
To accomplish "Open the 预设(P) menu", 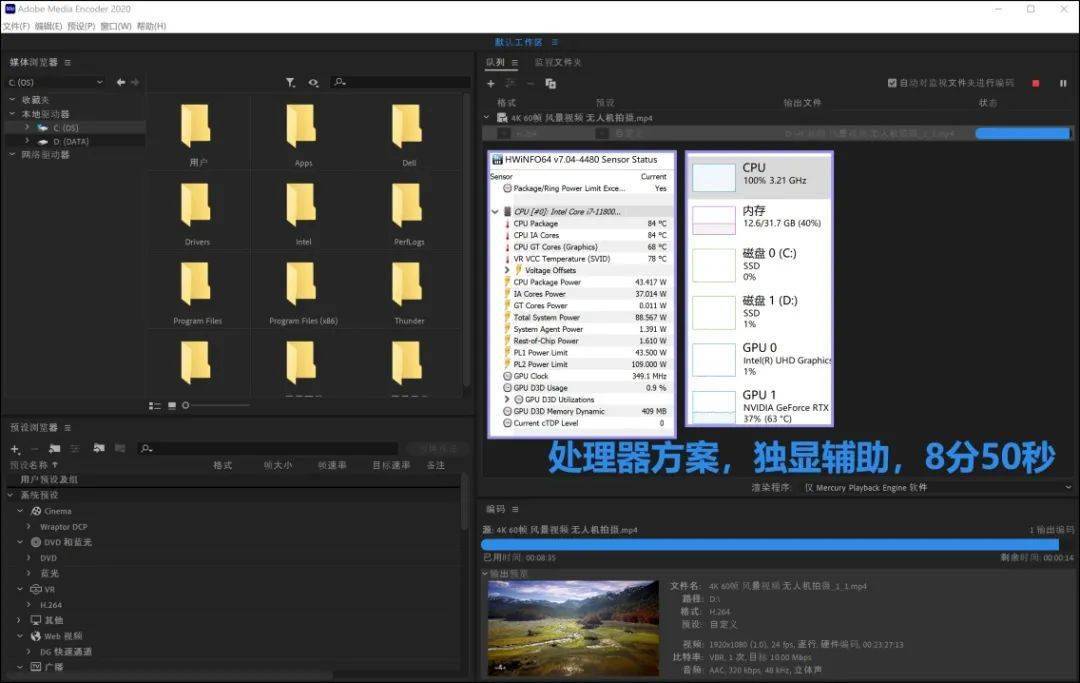I will [x=81, y=26].
